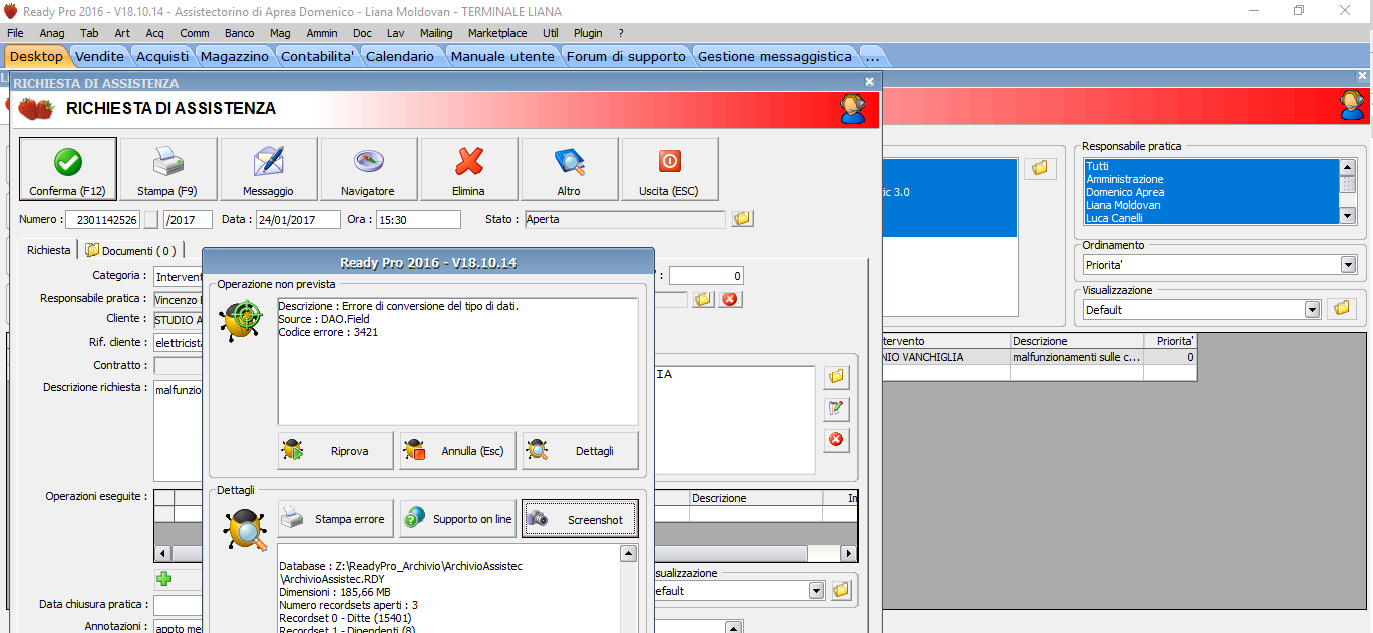The image size is (1373, 633).
Task: Click the Stampa (F9) printer button
Action: [168, 169]
